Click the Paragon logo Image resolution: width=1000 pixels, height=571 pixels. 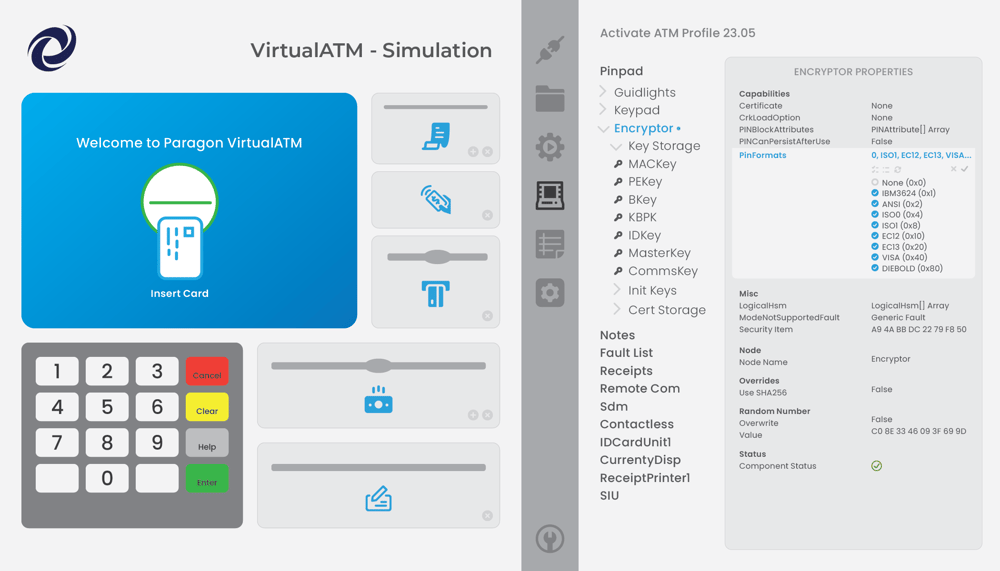[x=52, y=48]
